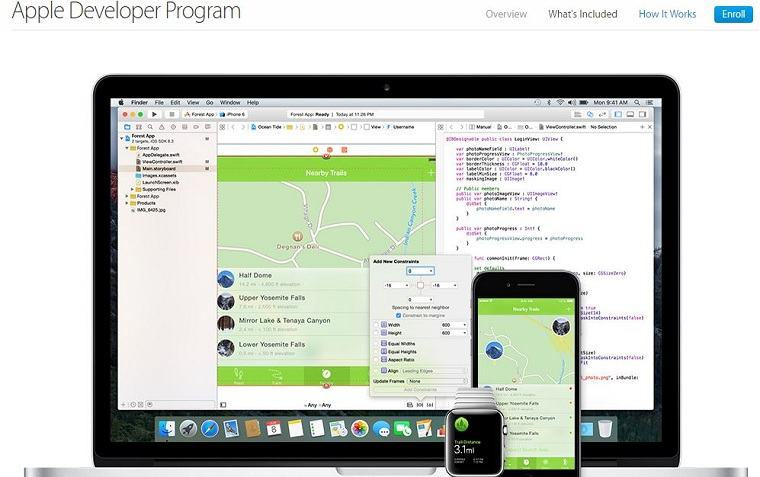Click Username in the storyboard jump bar
Image resolution: width=760 pixels, height=477 pixels.
coord(403,127)
